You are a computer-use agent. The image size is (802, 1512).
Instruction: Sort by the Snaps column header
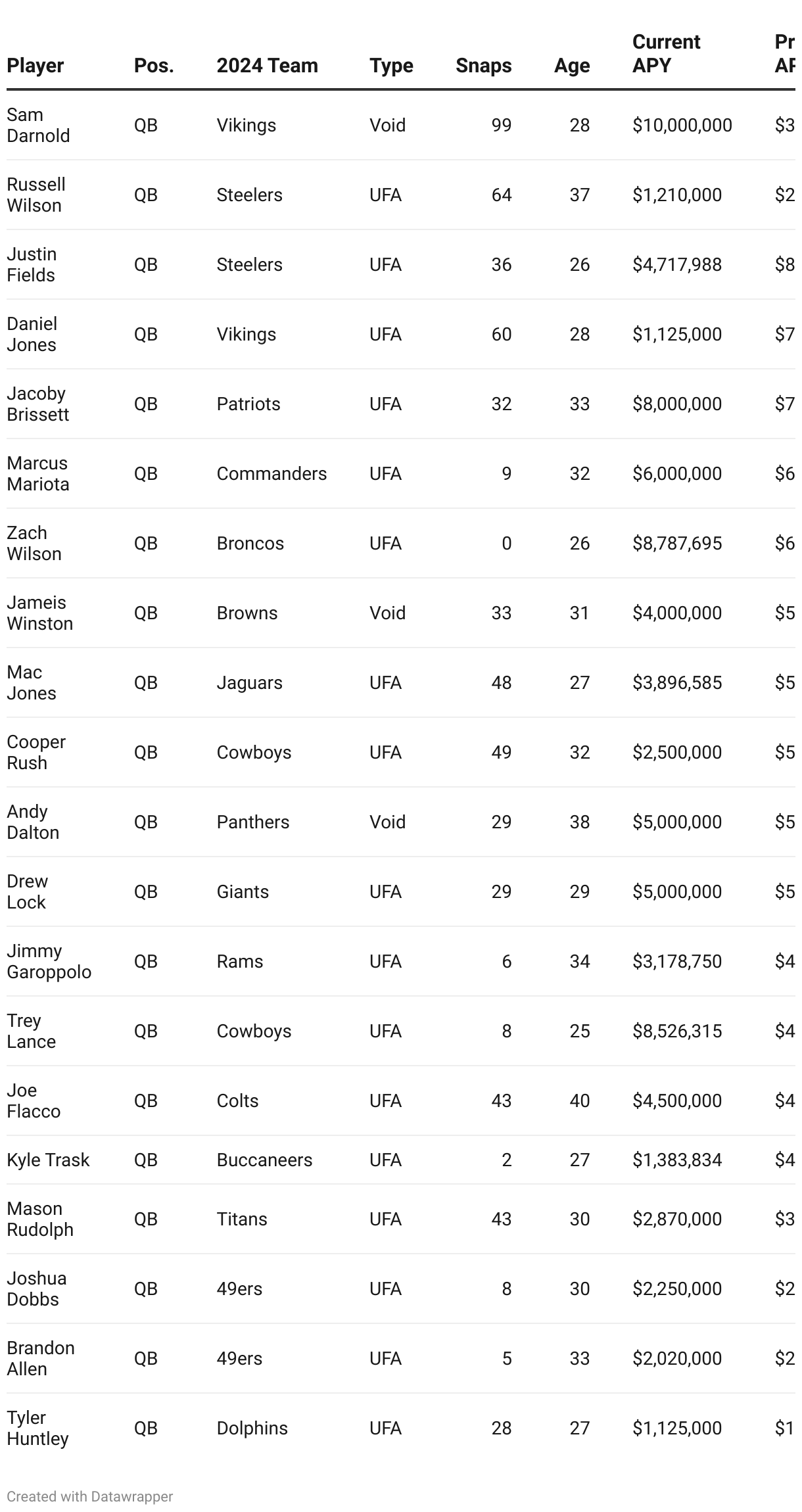(483, 66)
